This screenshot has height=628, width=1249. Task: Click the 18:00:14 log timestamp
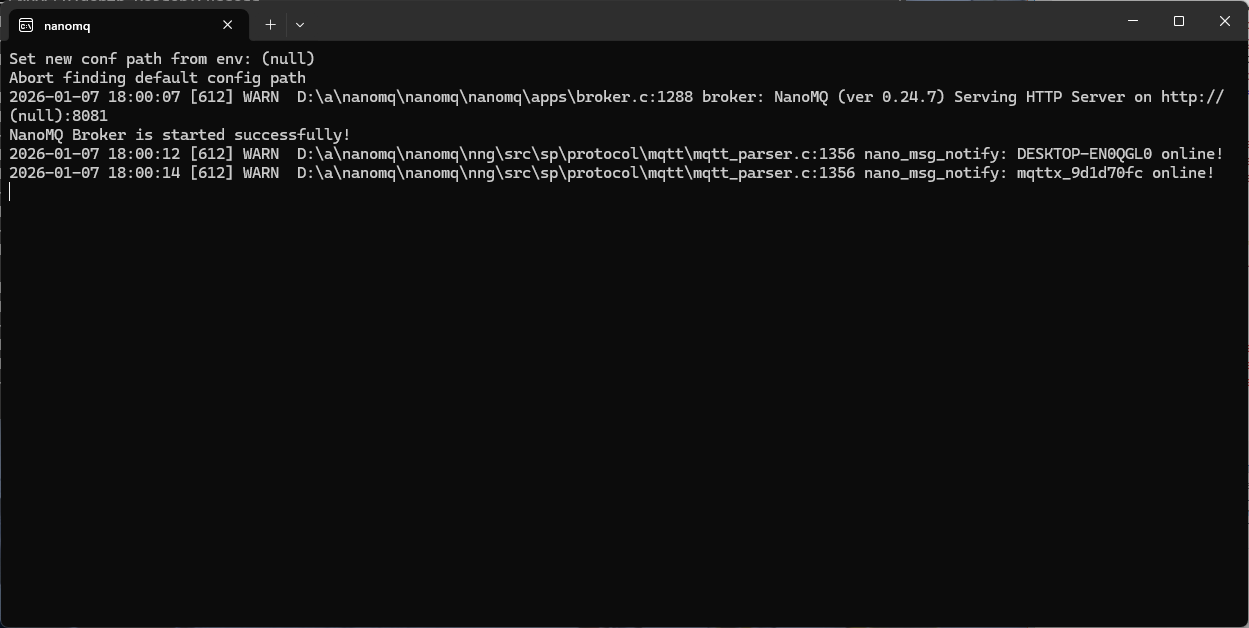(x=144, y=173)
